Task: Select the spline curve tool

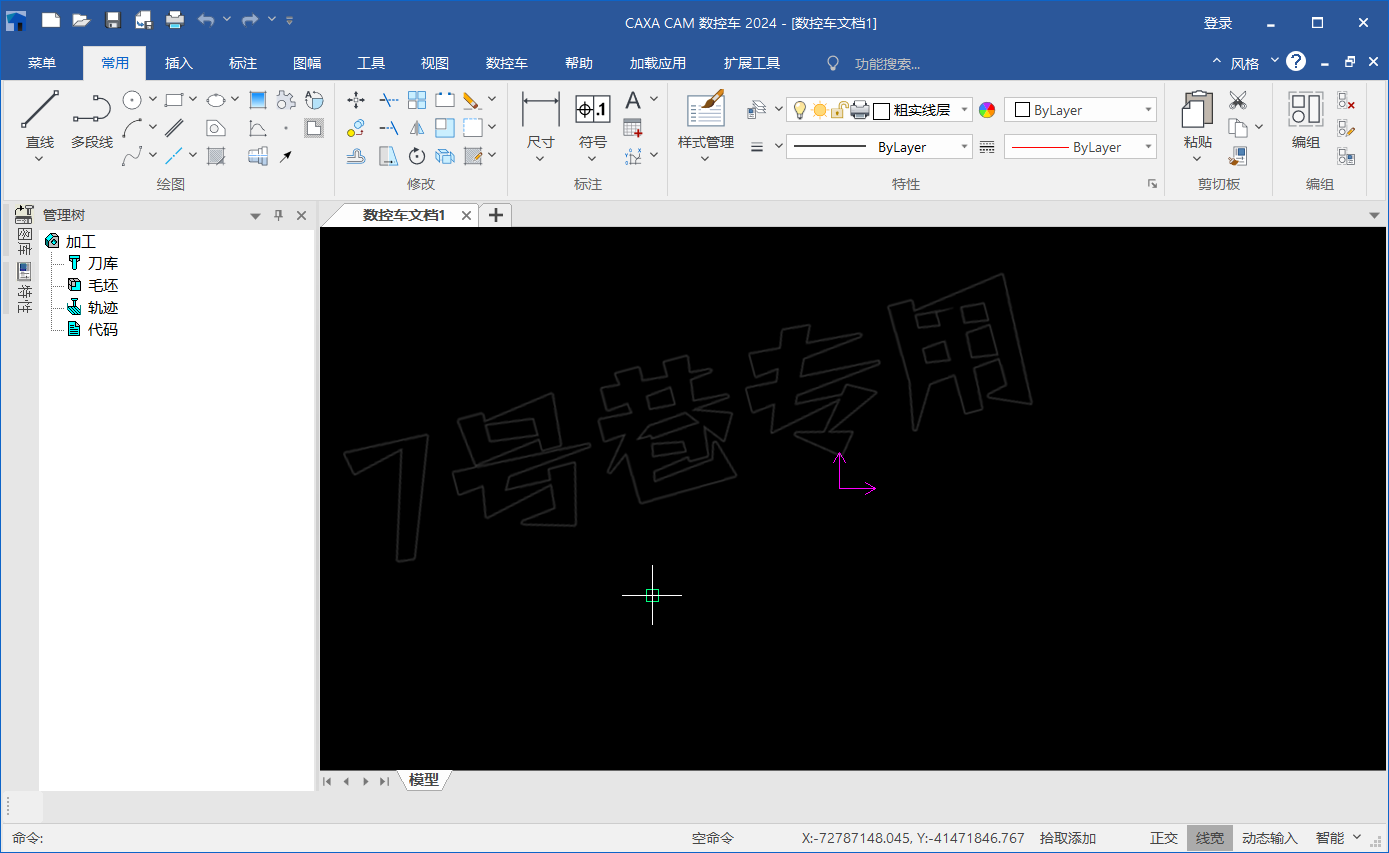Action: (132, 156)
